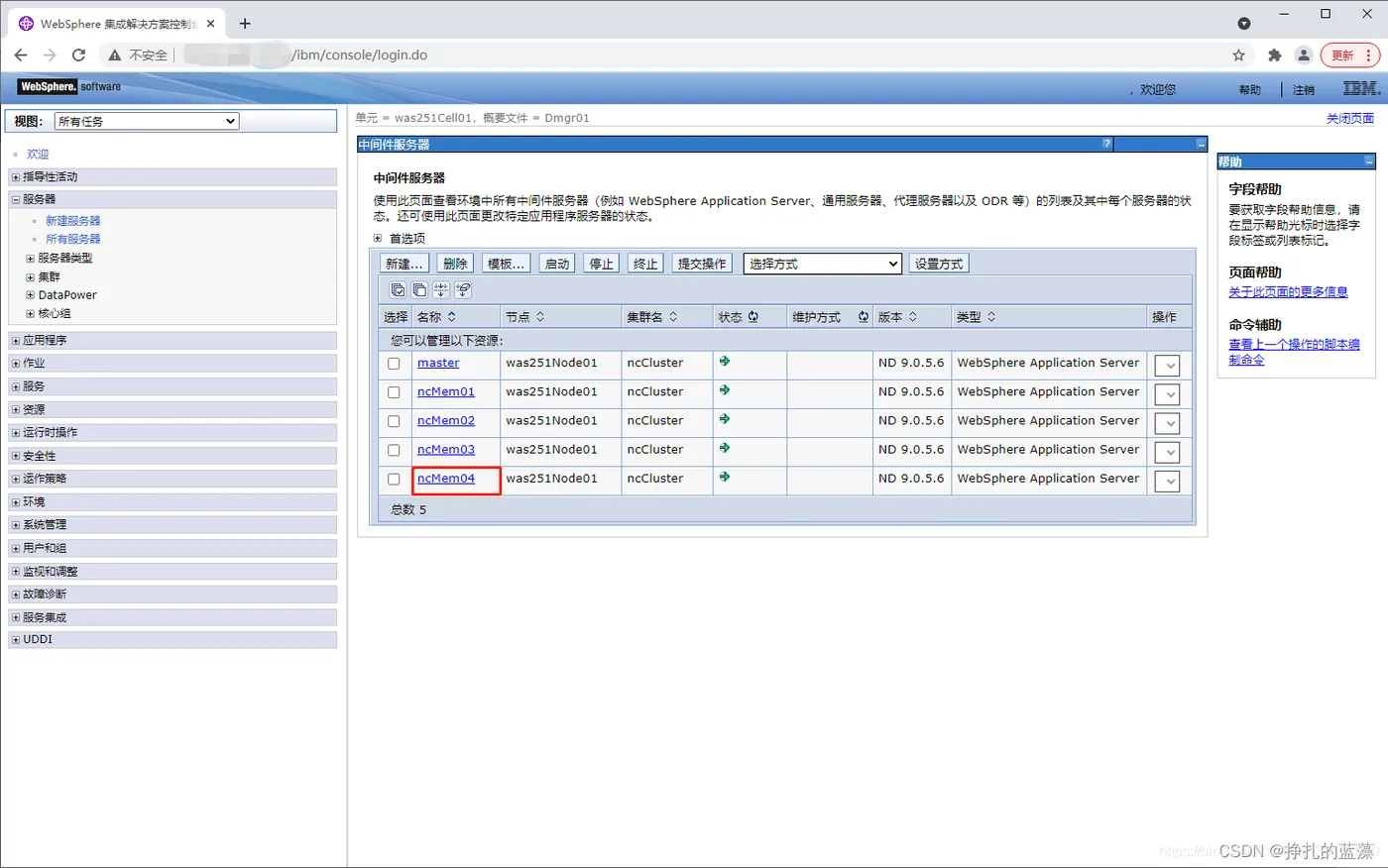Image resolution: width=1388 pixels, height=868 pixels.
Task: Click the 停止 button
Action: tap(602, 264)
